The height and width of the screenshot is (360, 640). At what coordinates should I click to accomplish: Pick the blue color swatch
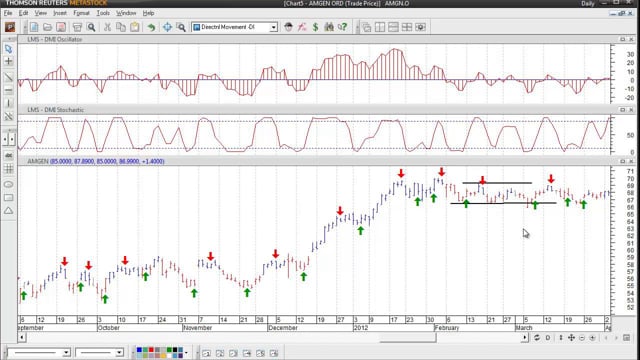tap(139, 350)
